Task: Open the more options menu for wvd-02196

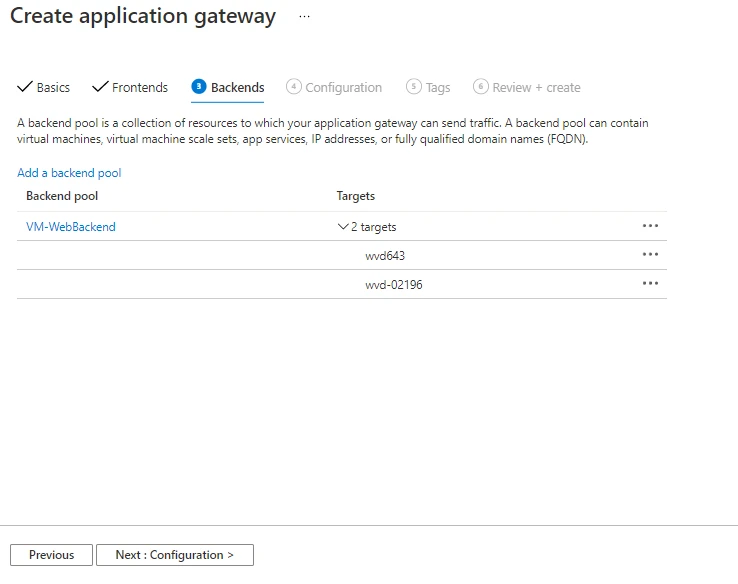Action: [x=650, y=284]
